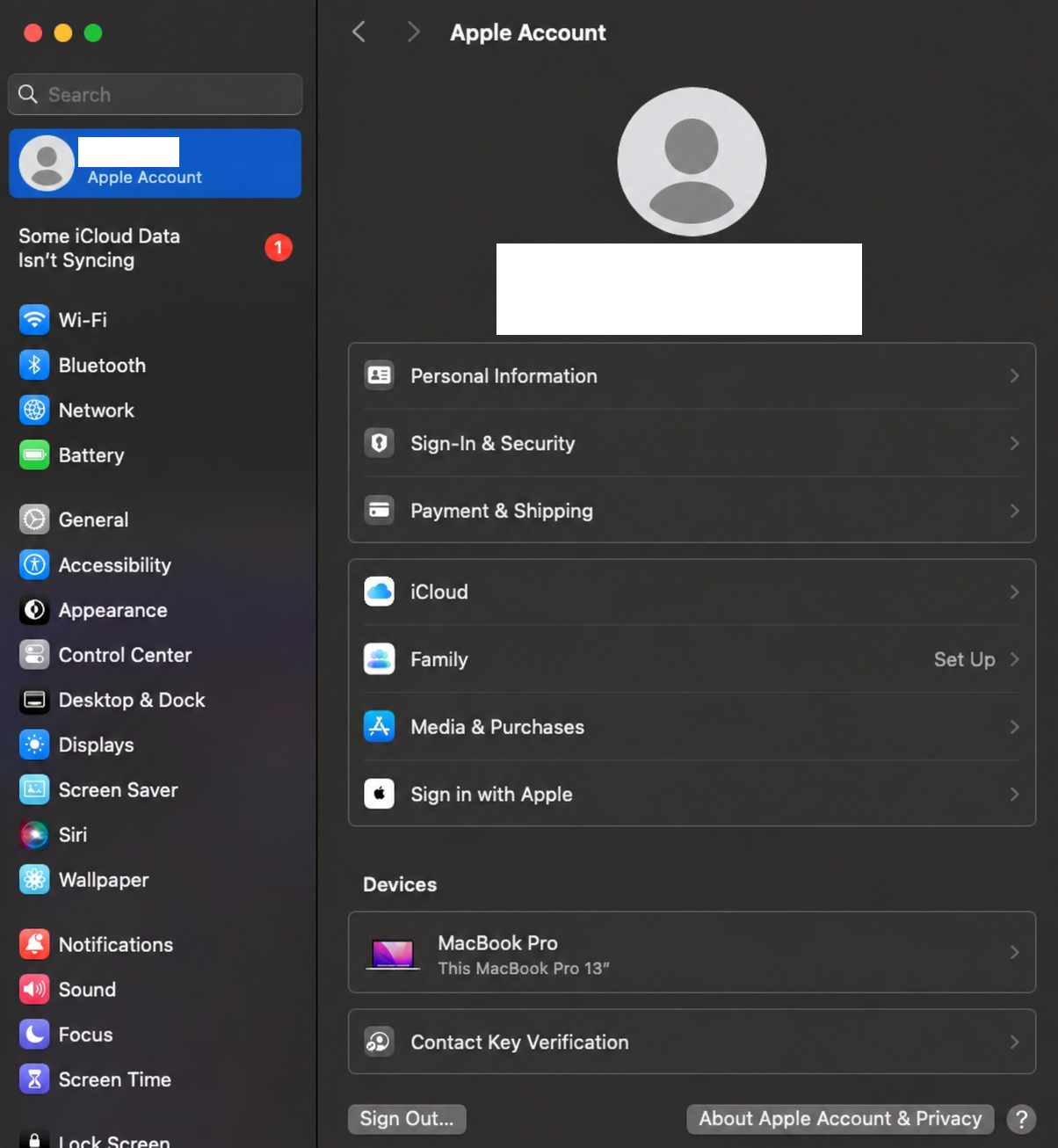This screenshot has height=1148, width=1058.
Task: Click the help question mark button
Action: [1021, 1119]
